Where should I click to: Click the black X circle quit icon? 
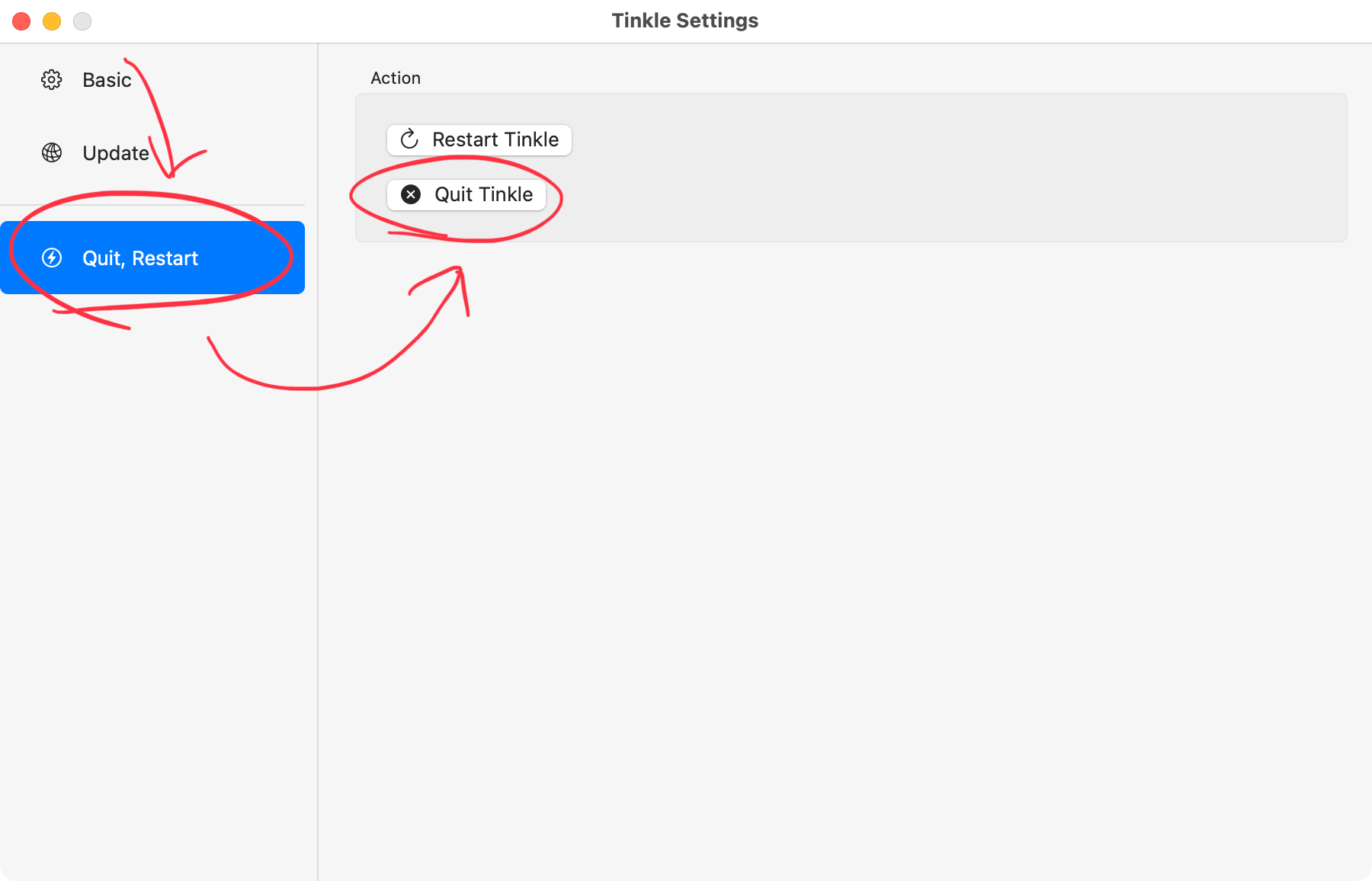[411, 195]
